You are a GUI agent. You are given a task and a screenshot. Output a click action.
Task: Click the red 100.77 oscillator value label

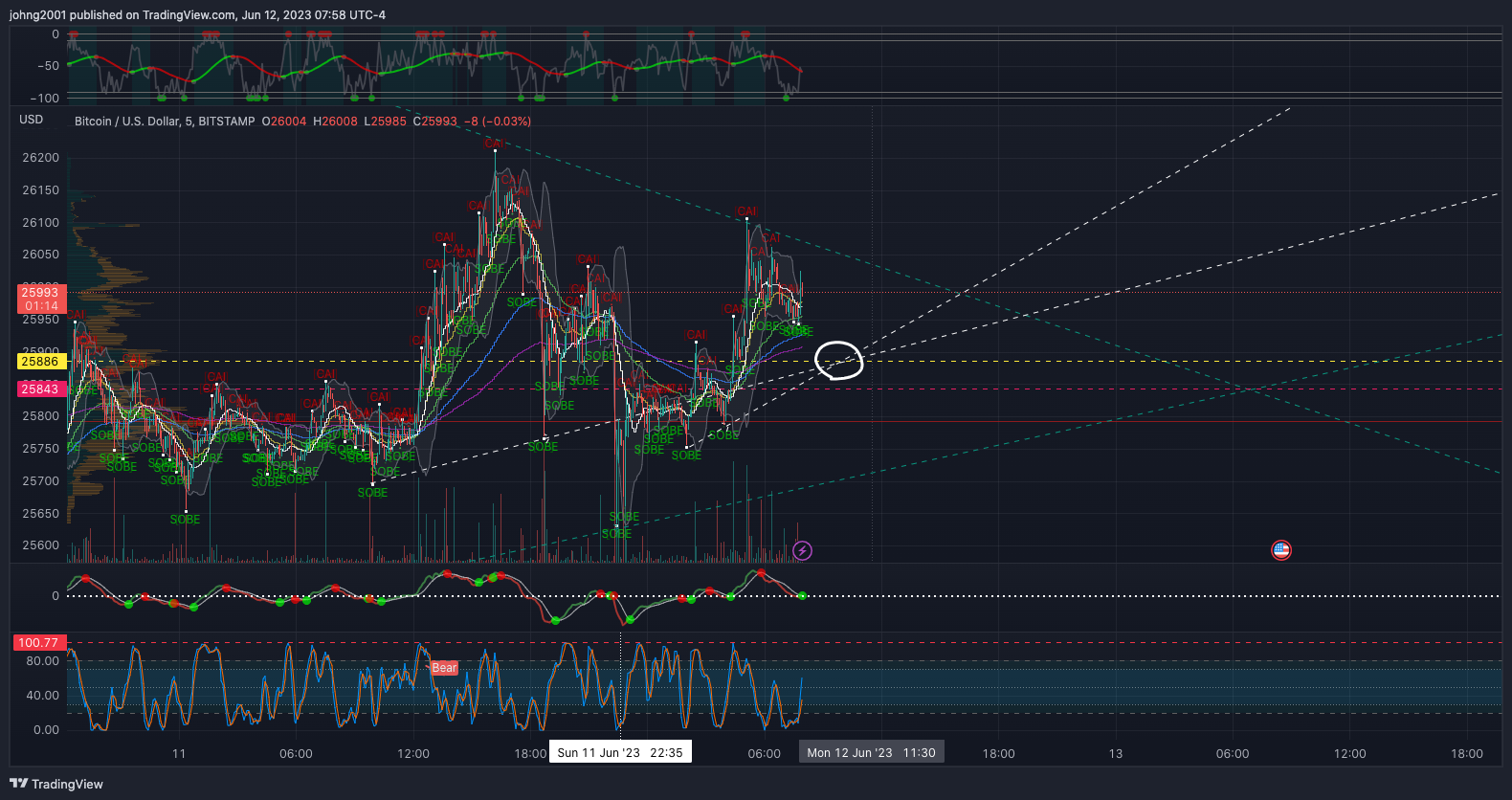(x=38, y=643)
